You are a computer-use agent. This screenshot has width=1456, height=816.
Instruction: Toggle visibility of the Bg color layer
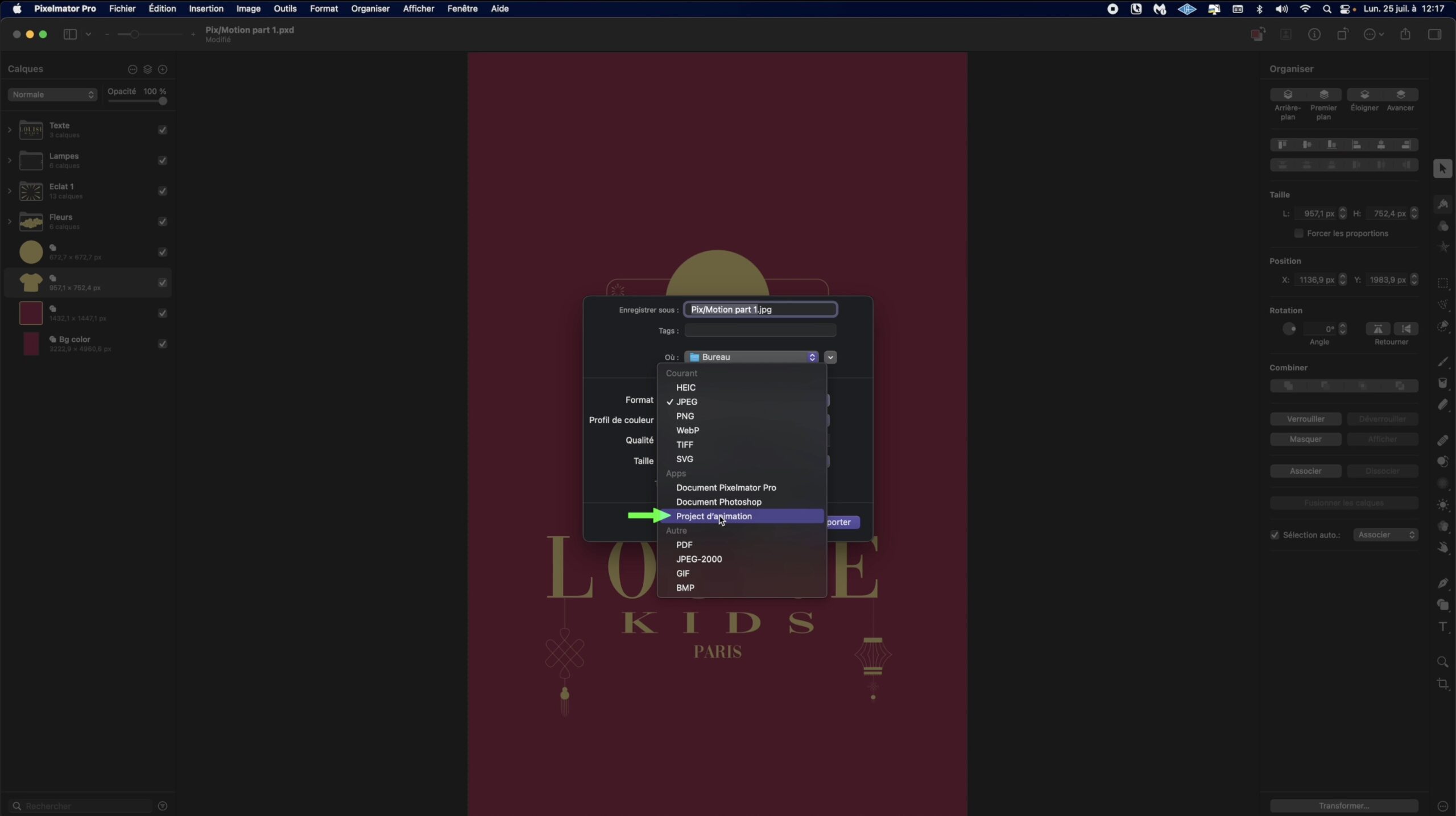pyautogui.click(x=163, y=344)
